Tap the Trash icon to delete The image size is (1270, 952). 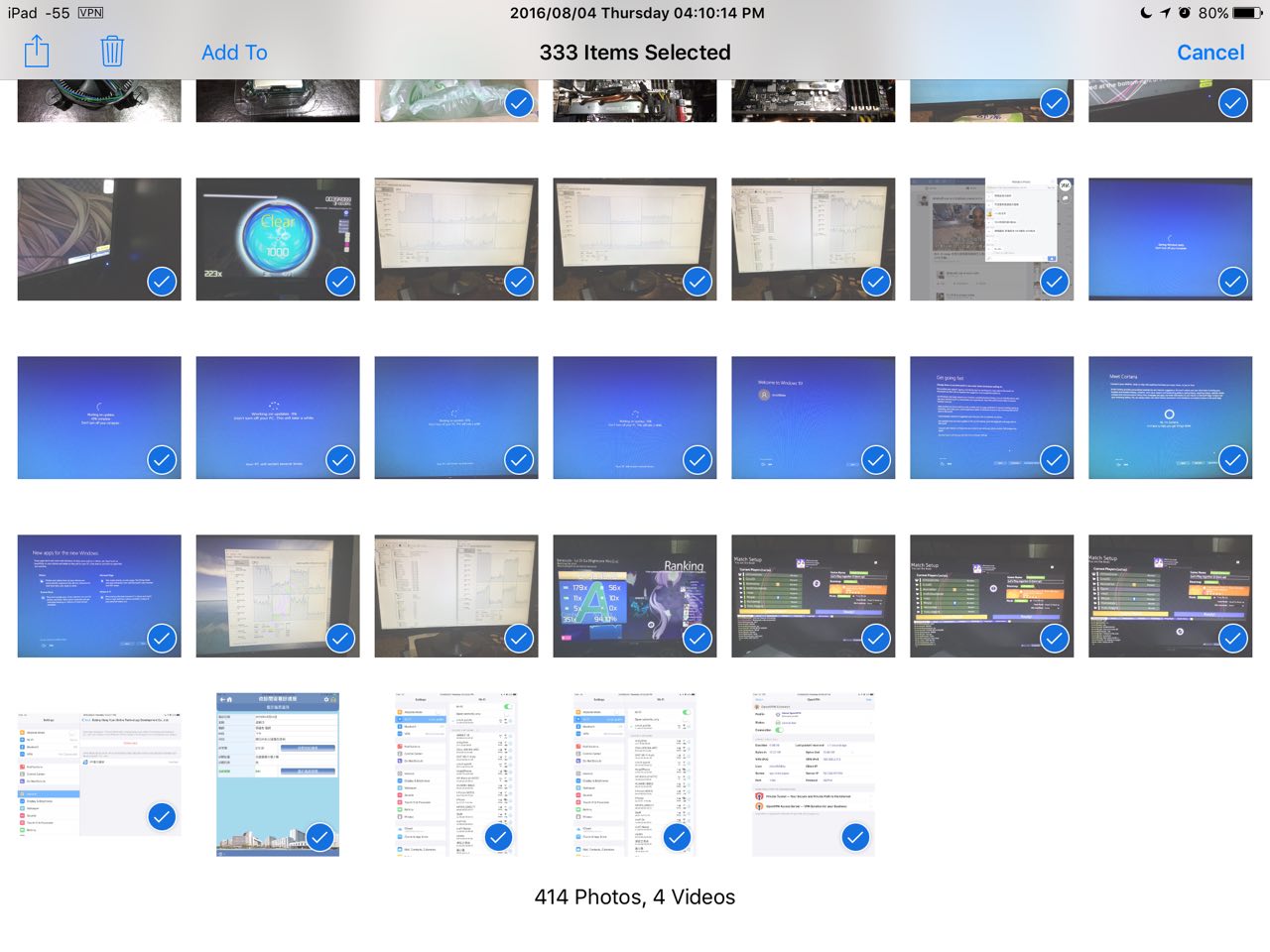point(112,52)
